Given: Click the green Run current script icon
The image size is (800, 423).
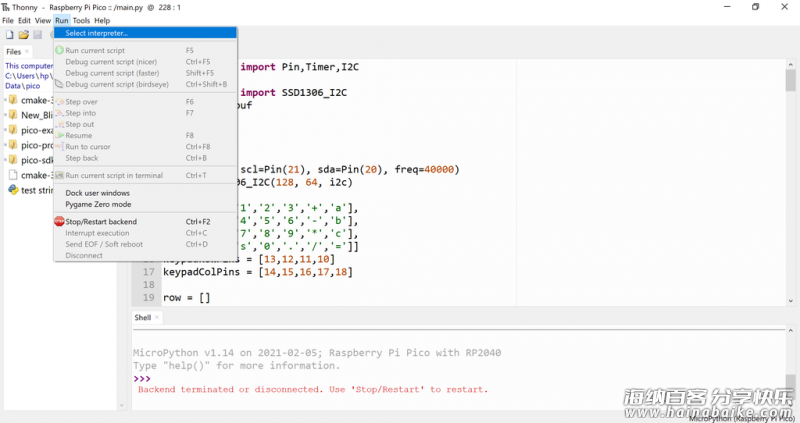Looking at the screenshot, I should tap(59, 51).
